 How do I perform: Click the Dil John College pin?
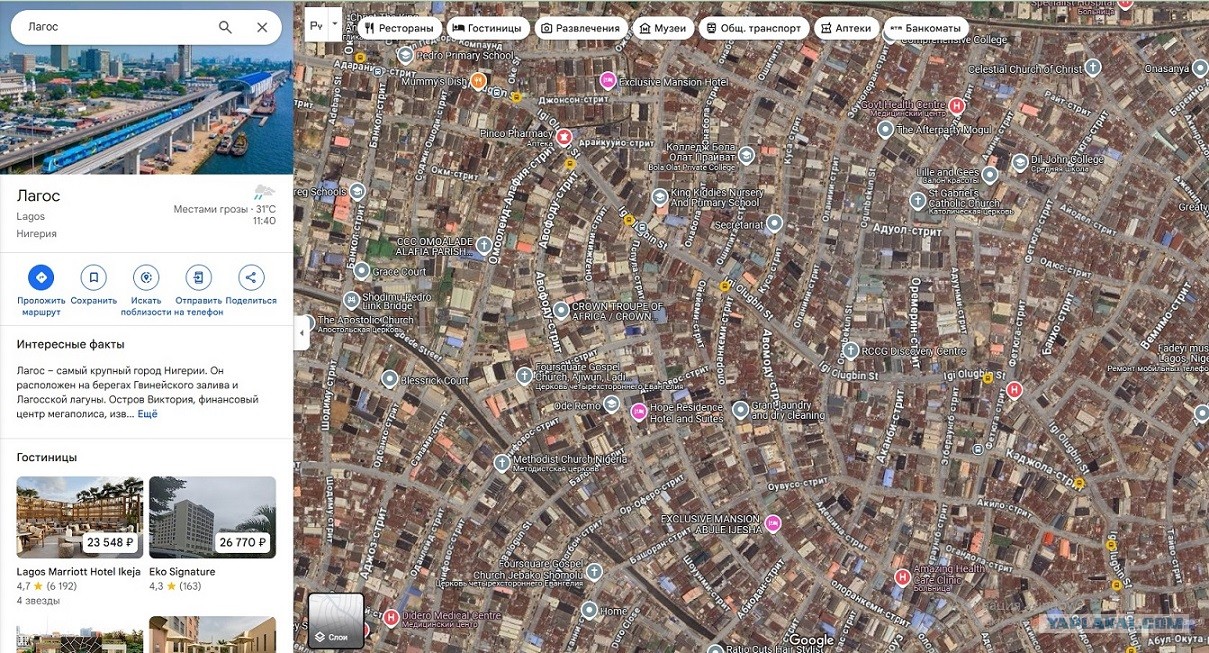[1020, 161]
